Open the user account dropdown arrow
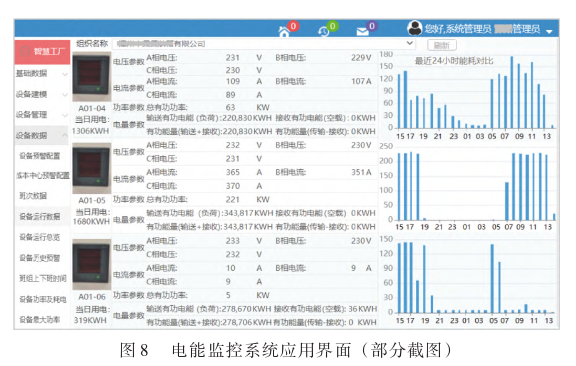This screenshot has width=576, height=366. pyautogui.click(x=549, y=32)
